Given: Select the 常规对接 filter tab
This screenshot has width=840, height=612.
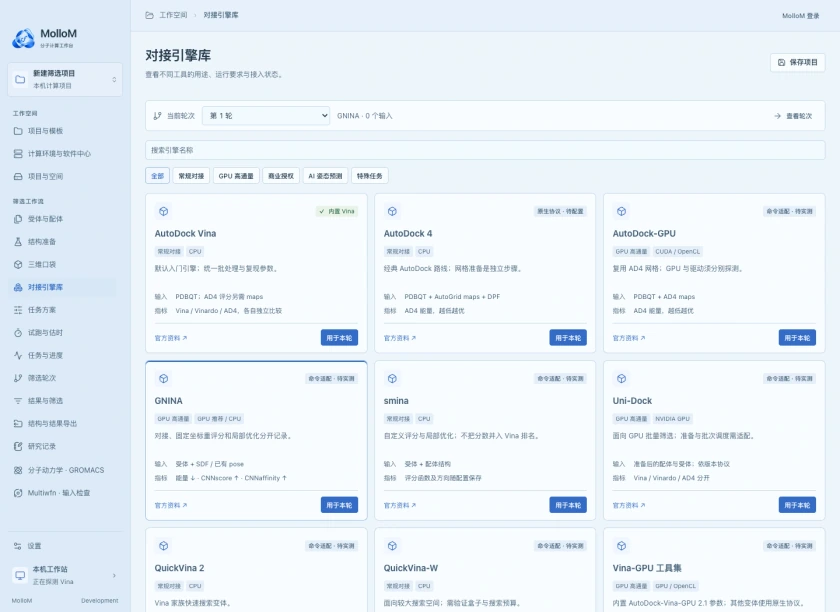Looking at the screenshot, I should (x=191, y=176).
